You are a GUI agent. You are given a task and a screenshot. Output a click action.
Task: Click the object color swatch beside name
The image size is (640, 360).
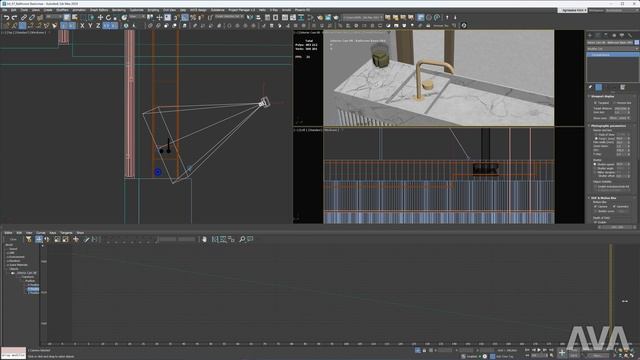pyautogui.click(x=637, y=42)
